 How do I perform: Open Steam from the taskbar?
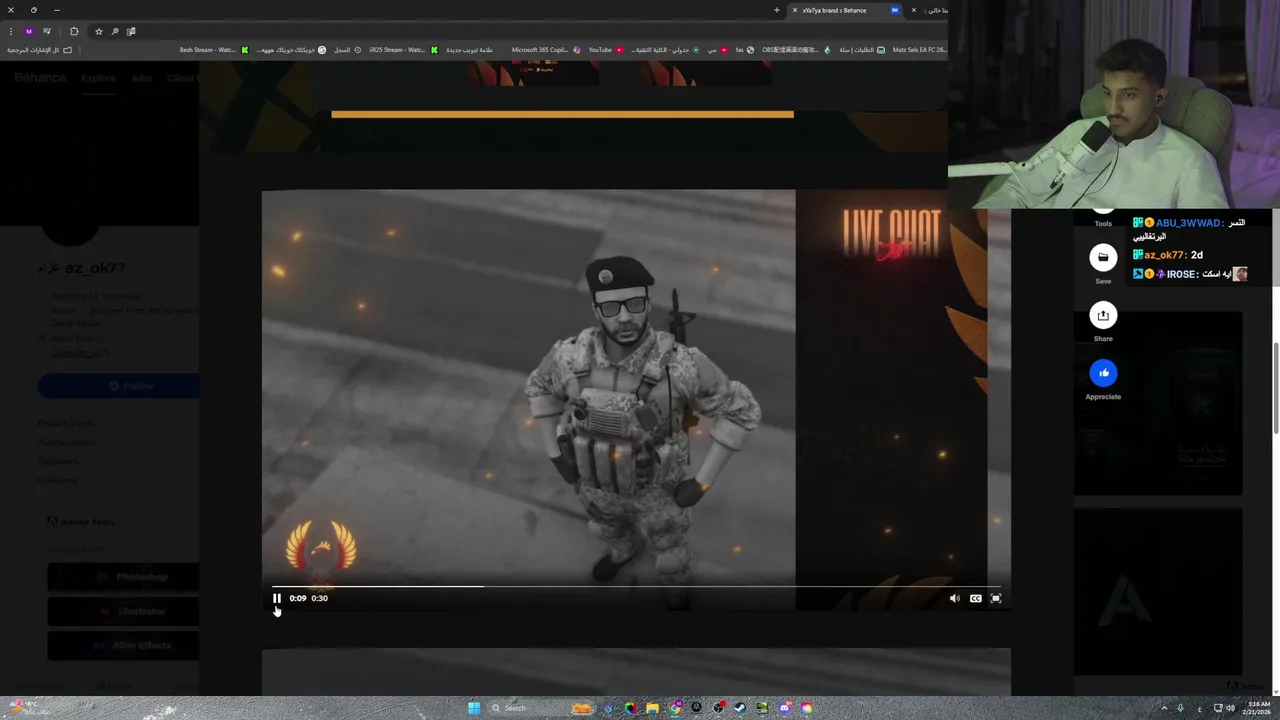[740, 708]
